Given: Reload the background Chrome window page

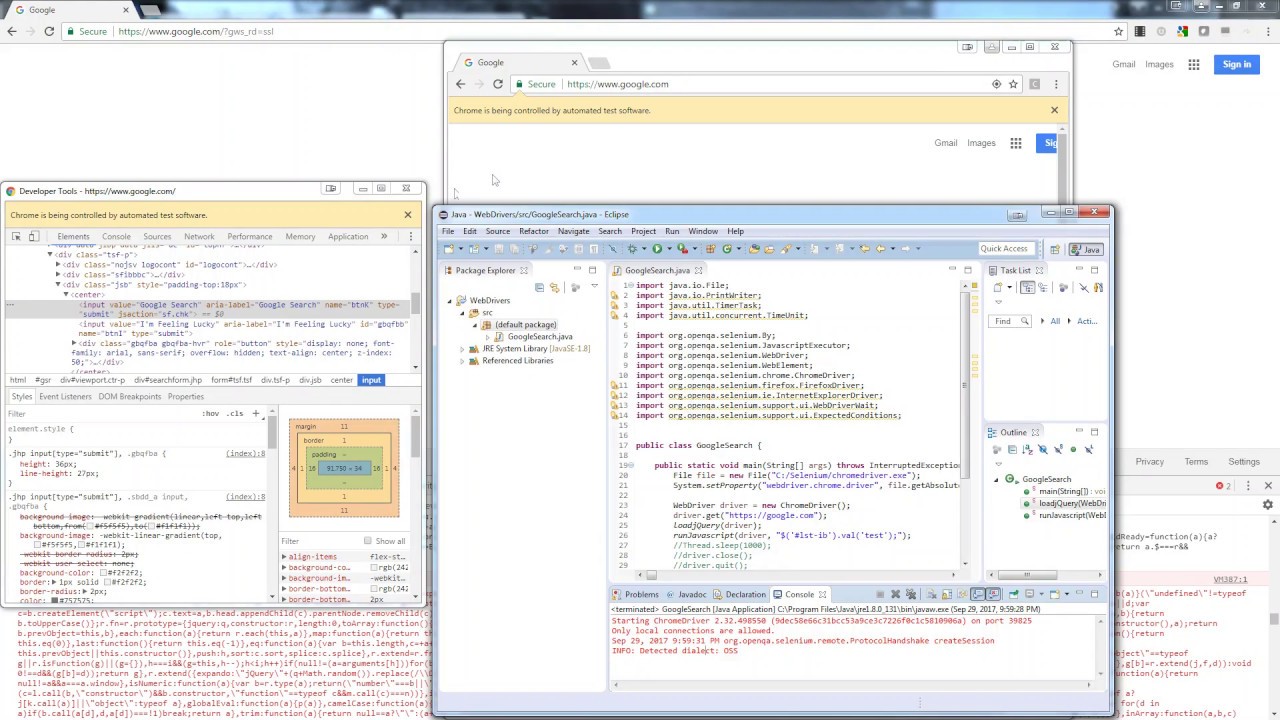Looking at the screenshot, I should (x=48, y=31).
